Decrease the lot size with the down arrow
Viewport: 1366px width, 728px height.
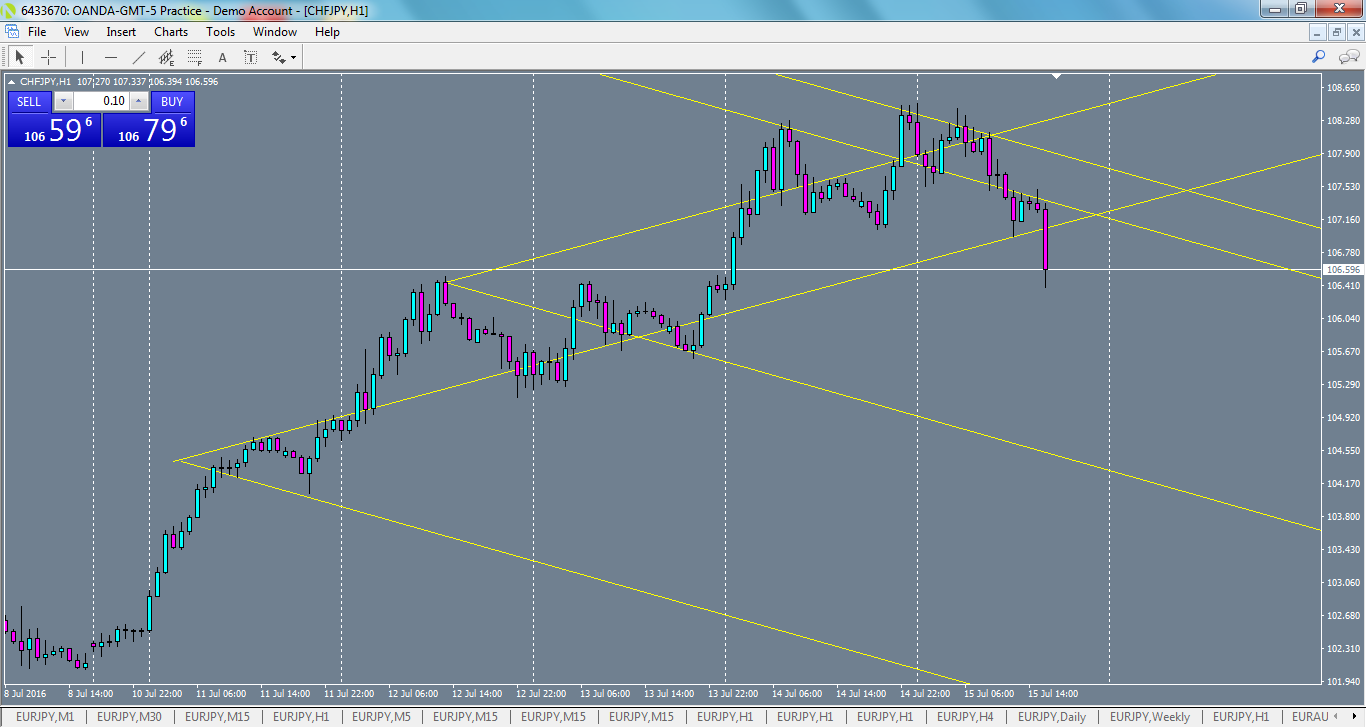(63, 101)
